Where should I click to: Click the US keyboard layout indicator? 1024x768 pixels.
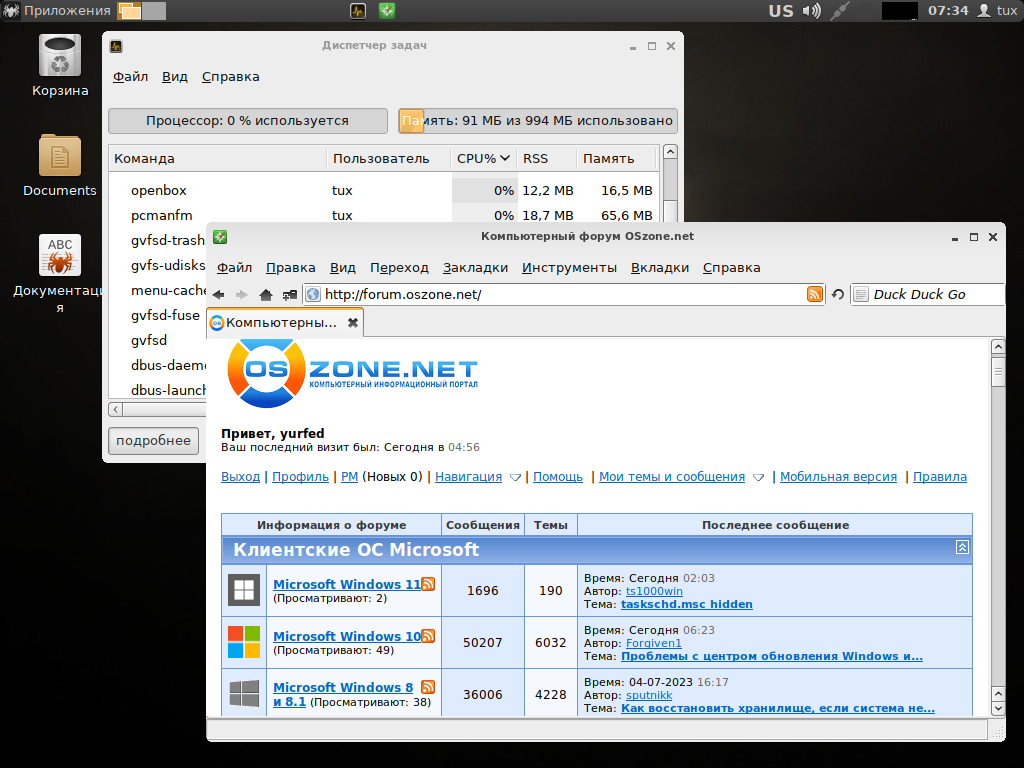pyautogui.click(x=781, y=10)
